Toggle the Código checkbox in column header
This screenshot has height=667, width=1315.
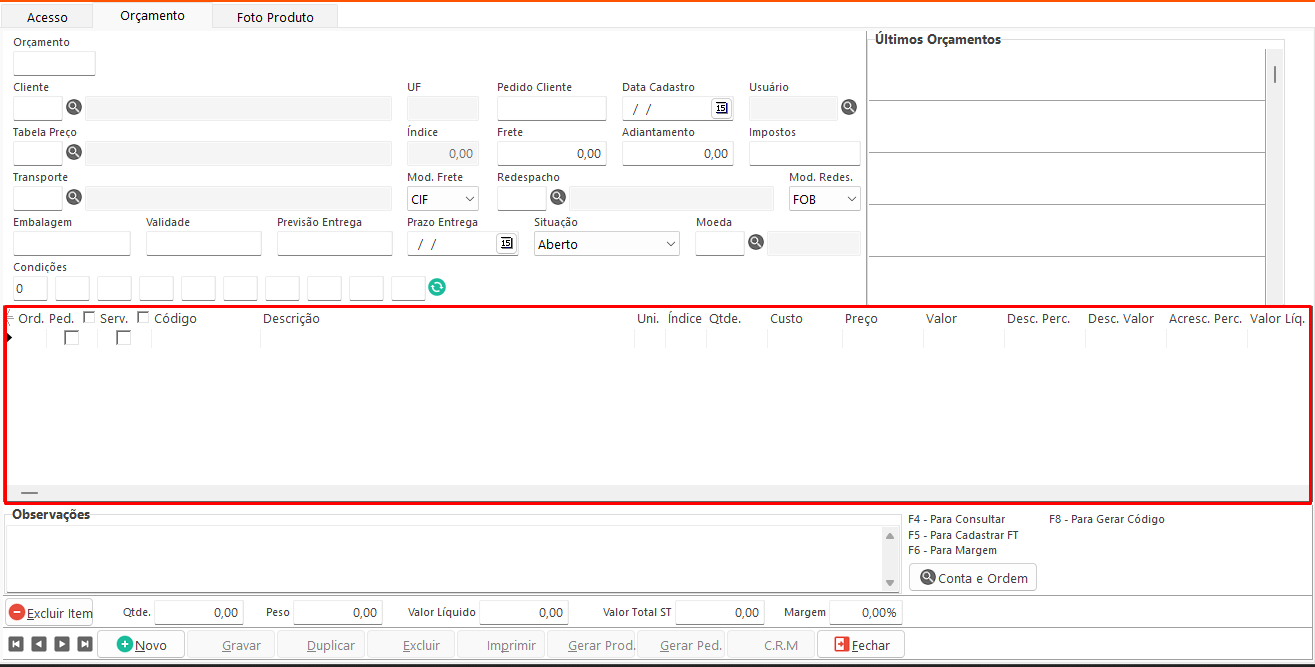click(143, 318)
